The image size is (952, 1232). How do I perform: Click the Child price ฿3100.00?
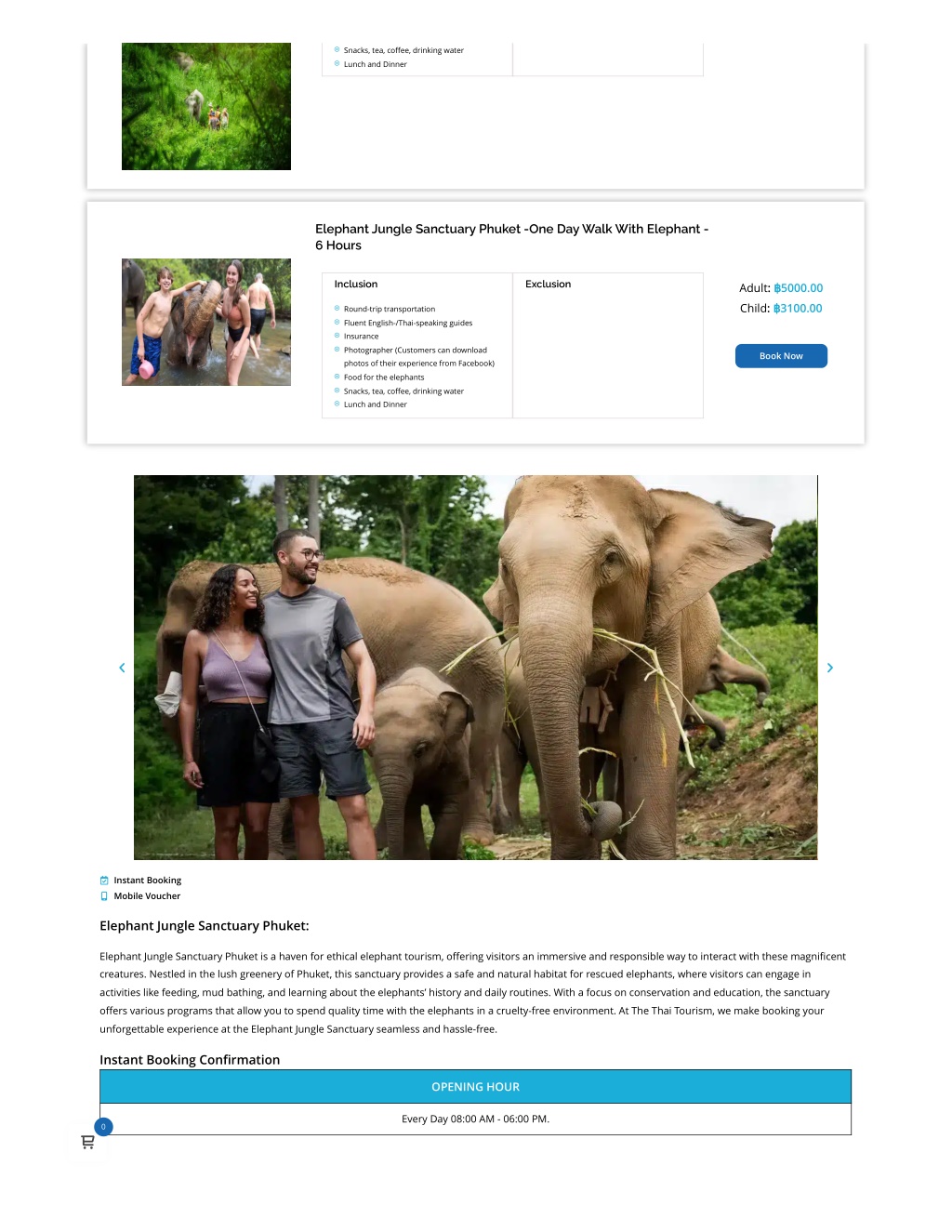coord(798,309)
